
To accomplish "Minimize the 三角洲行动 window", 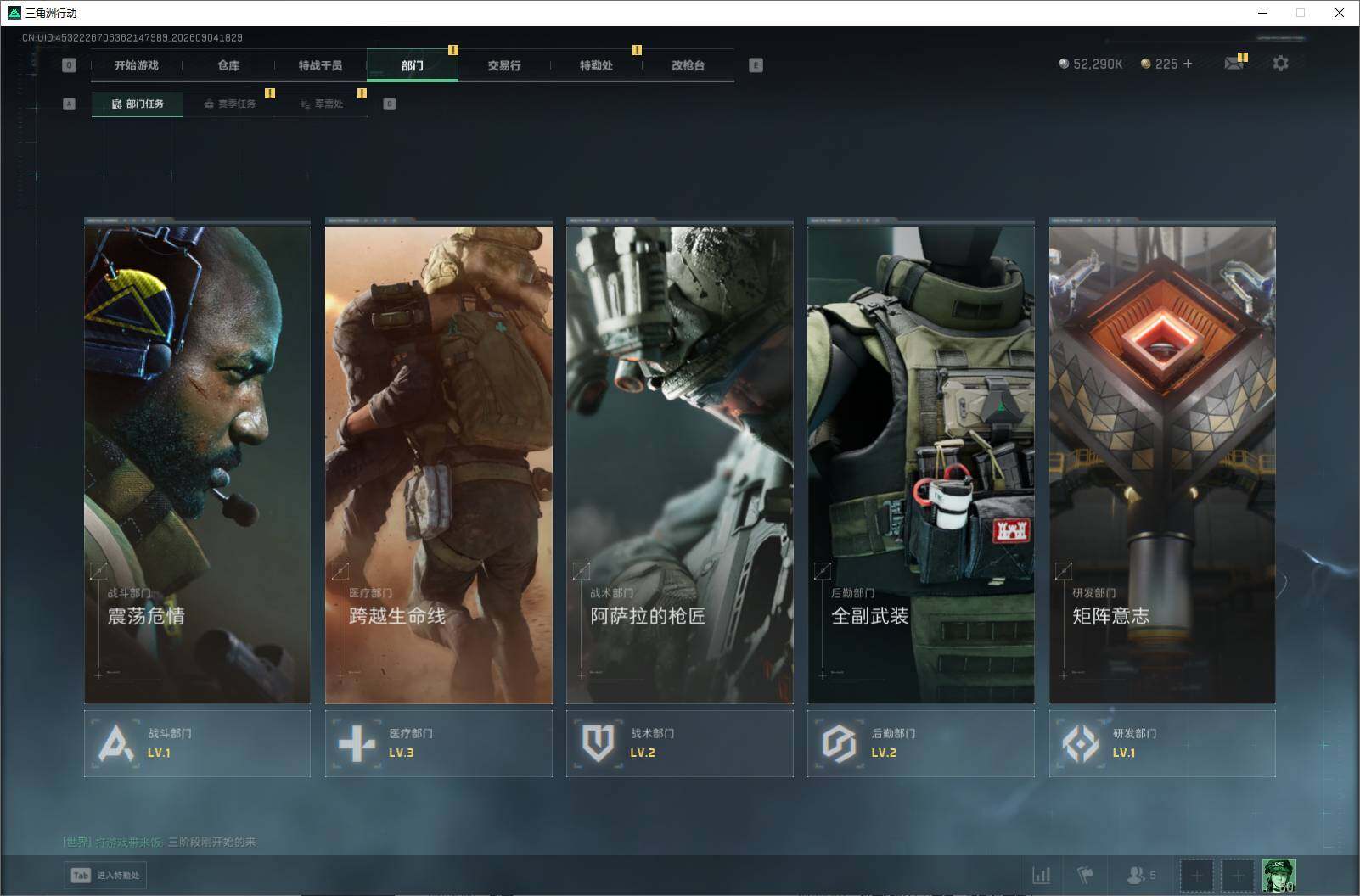I will pos(1262,13).
